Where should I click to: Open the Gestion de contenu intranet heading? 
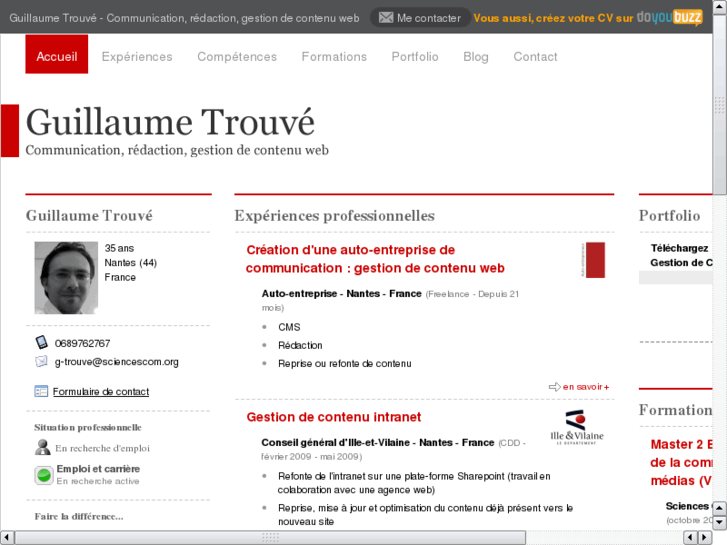pyautogui.click(x=333, y=417)
